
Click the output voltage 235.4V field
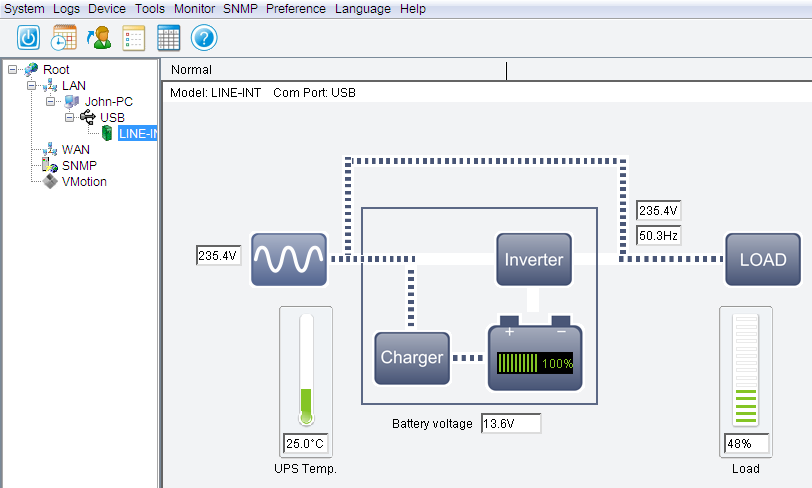click(x=658, y=210)
